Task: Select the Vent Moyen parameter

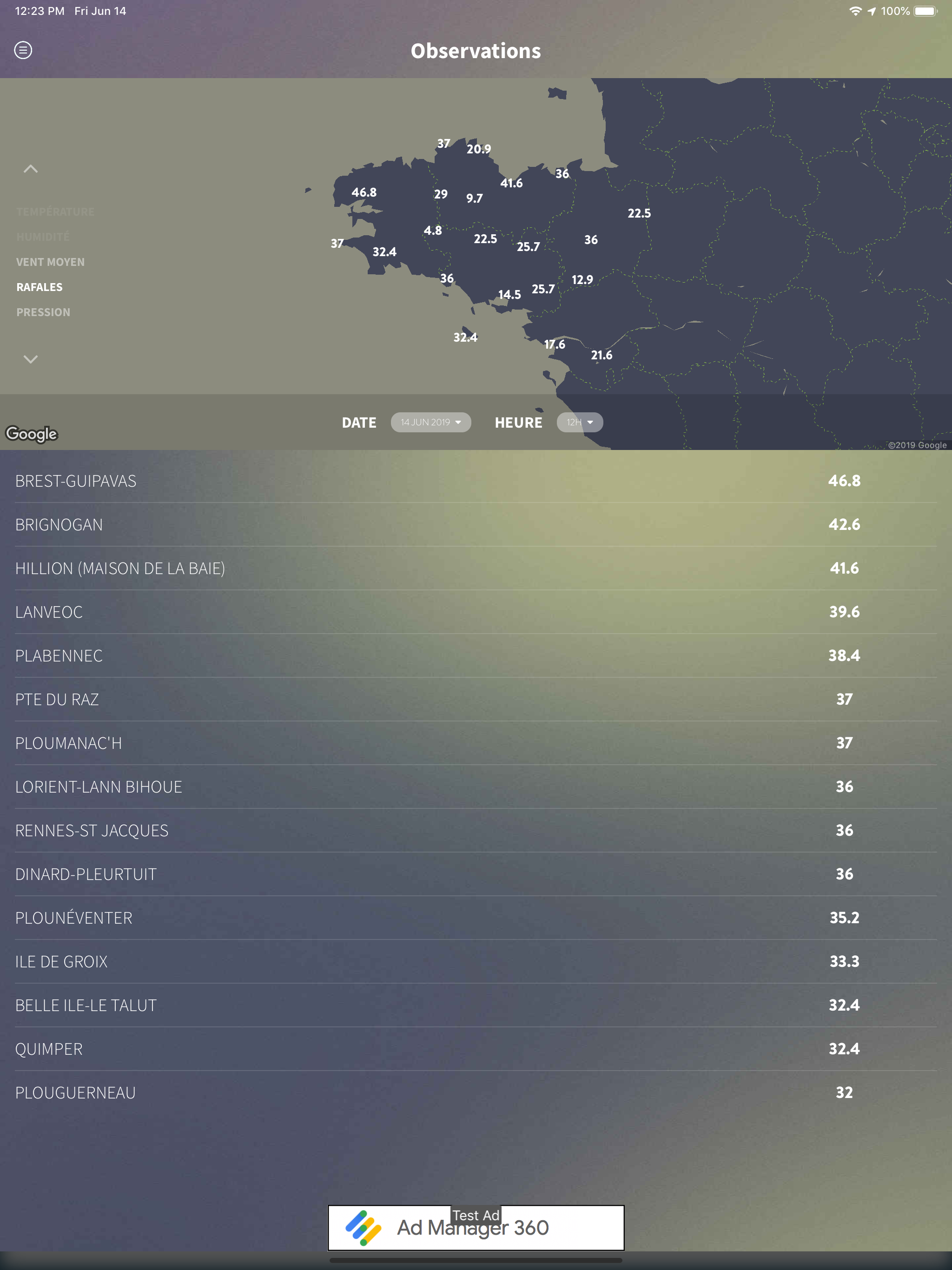Action: coord(51,262)
